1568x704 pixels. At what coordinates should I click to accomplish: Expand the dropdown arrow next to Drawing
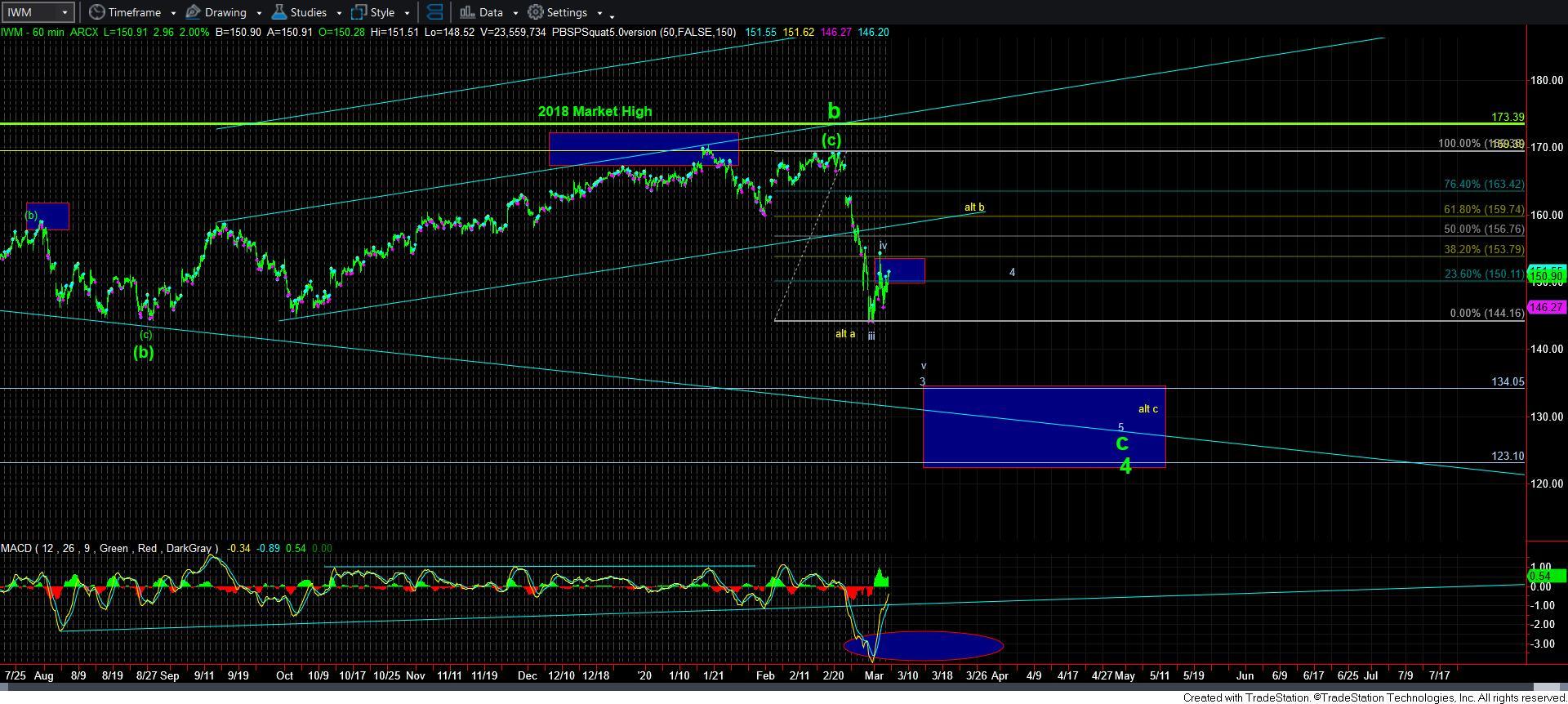[x=259, y=13]
